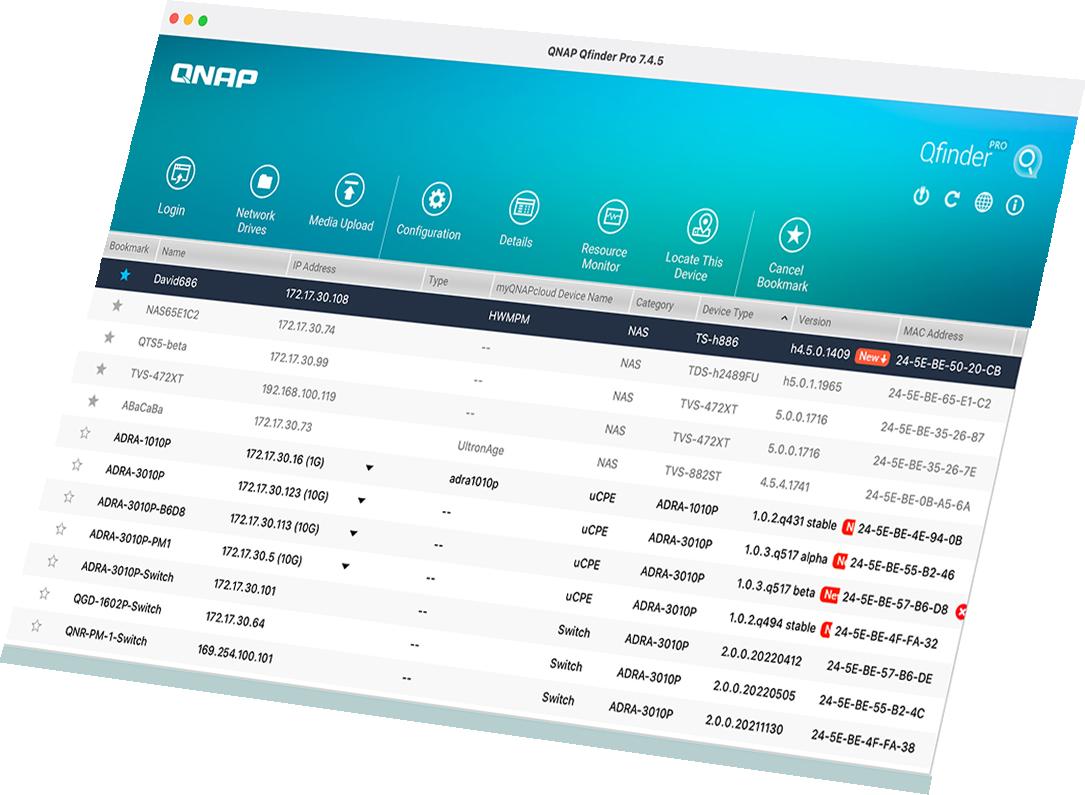Select HWMPM cloud device name

click(x=509, y=318)
